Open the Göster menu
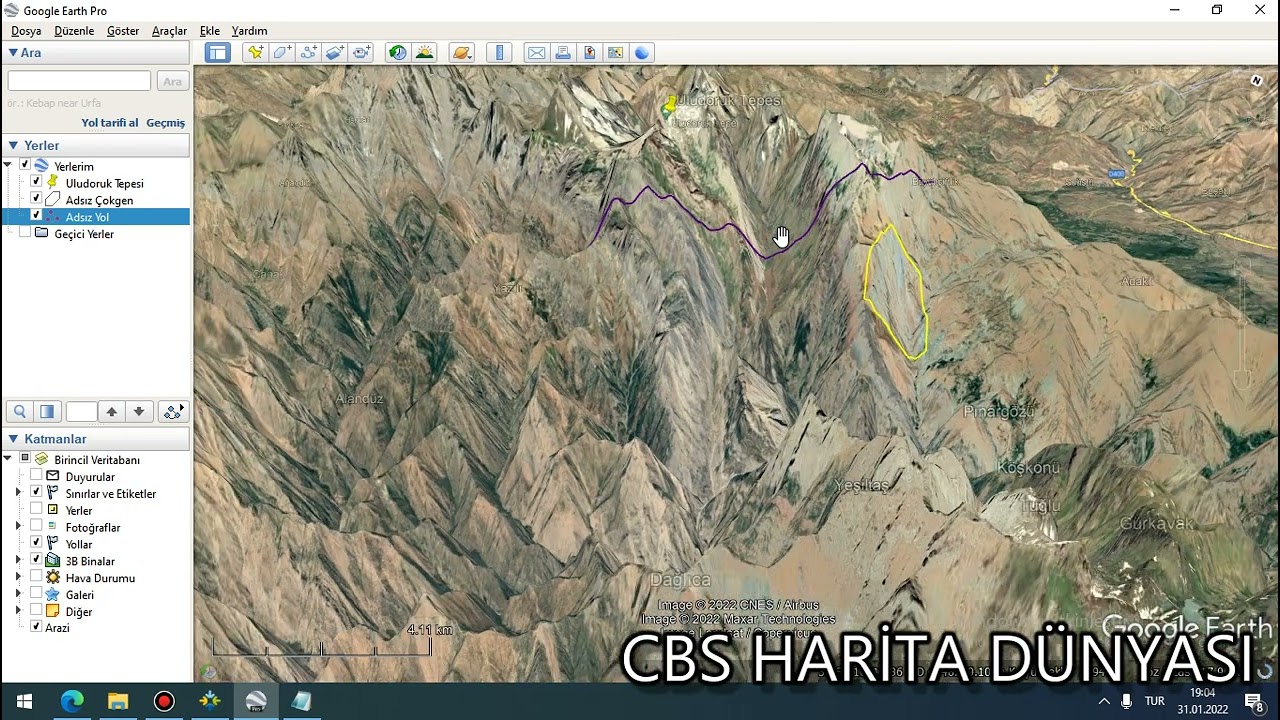This screenshot has height=720, width=1280. point(123,31)
